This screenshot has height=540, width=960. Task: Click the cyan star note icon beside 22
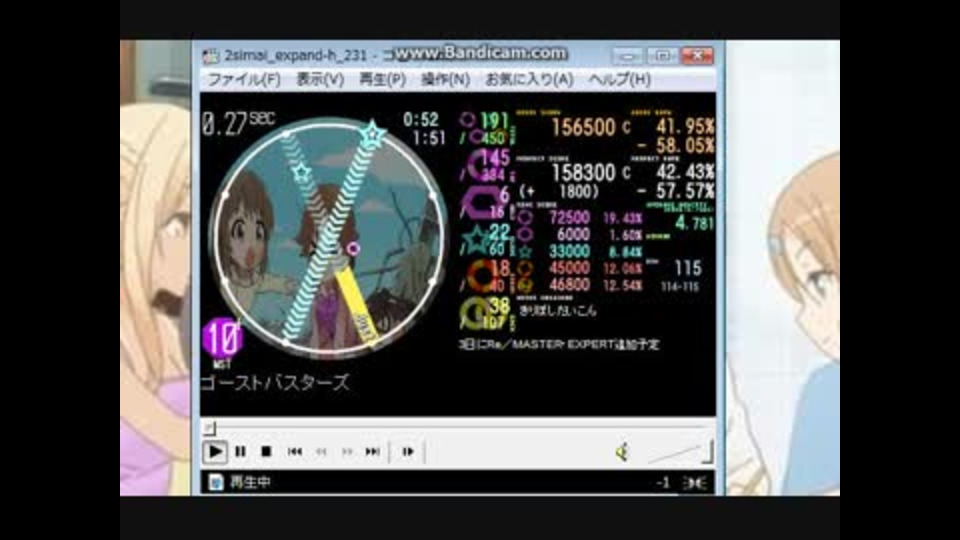[x=476, y=240]
